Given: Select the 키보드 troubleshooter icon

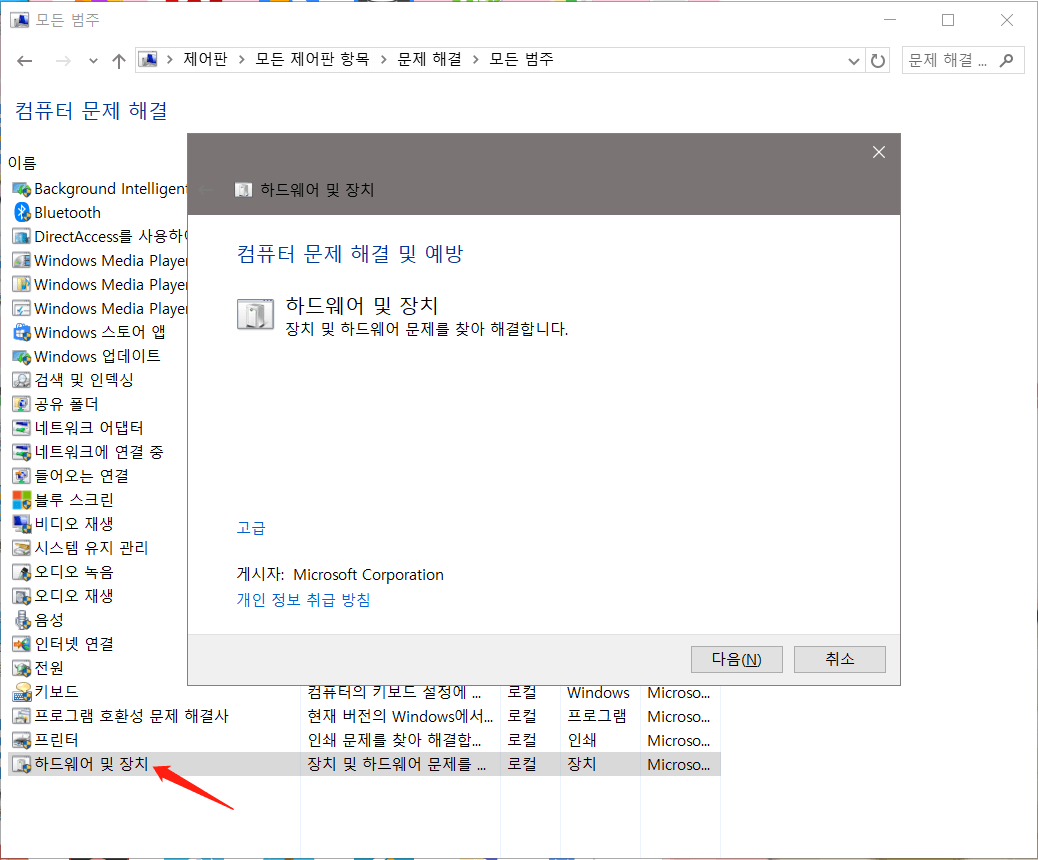Looking at the screenshot, I should (x=22, y=691).
